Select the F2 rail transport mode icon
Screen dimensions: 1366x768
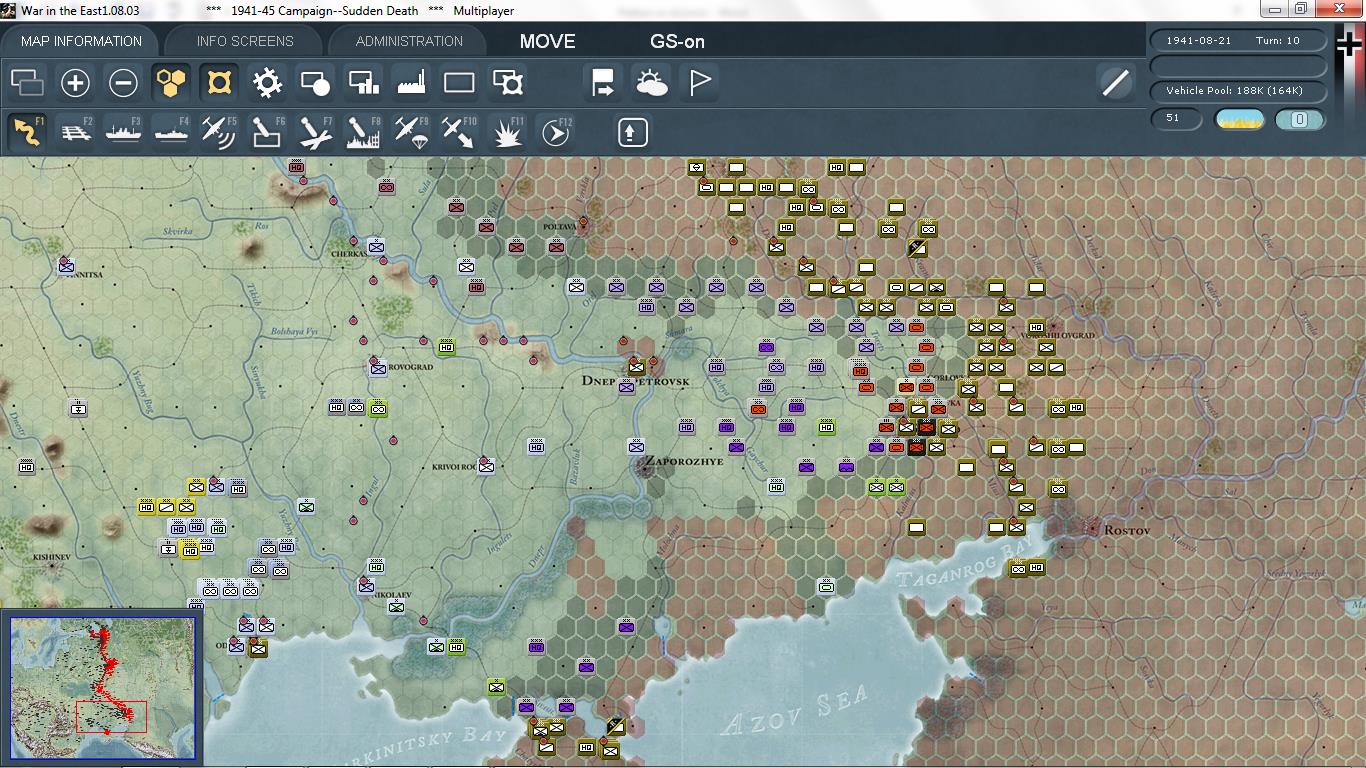click(x=76, y=131)
